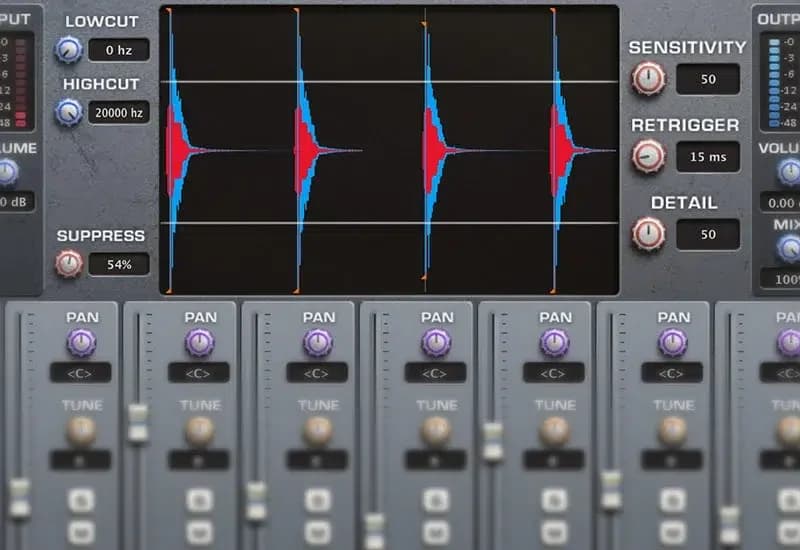The width and height of the screenshot is (800, 550).
Task: Click the 15 ms retrigger value box
Action: (x=707, y=156)
